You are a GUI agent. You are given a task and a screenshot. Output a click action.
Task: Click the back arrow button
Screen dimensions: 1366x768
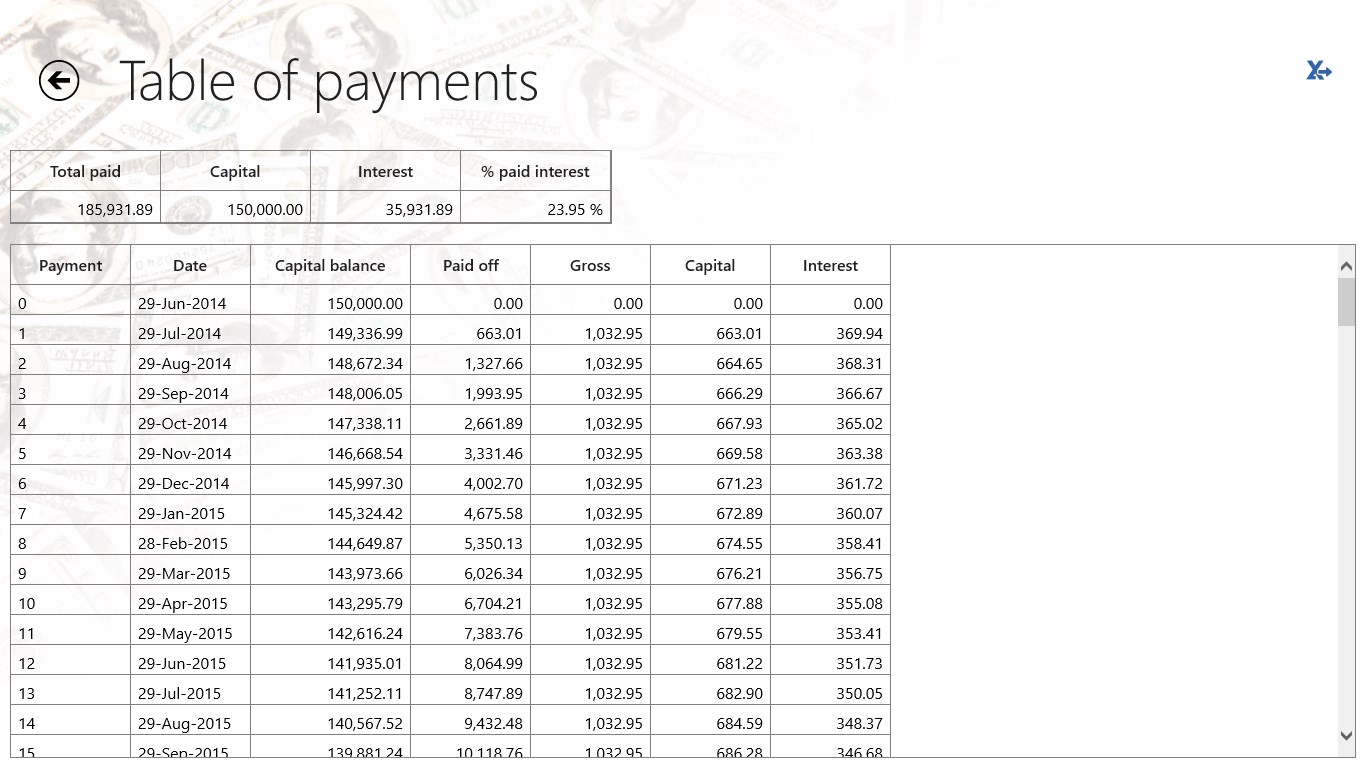pyautogui.click(x=59, y=81)
